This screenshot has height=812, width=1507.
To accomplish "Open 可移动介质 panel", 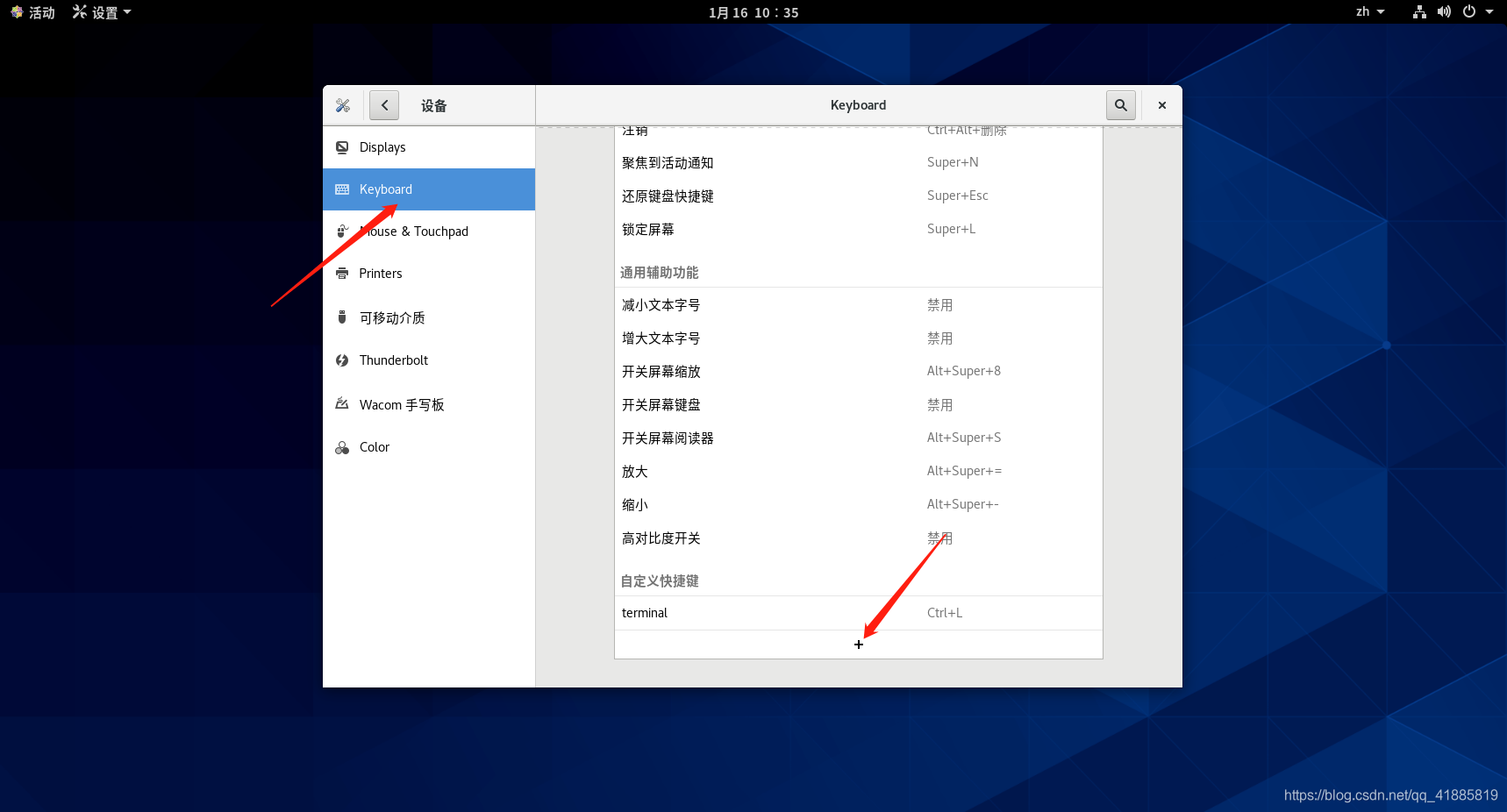I will coord(429,317).
